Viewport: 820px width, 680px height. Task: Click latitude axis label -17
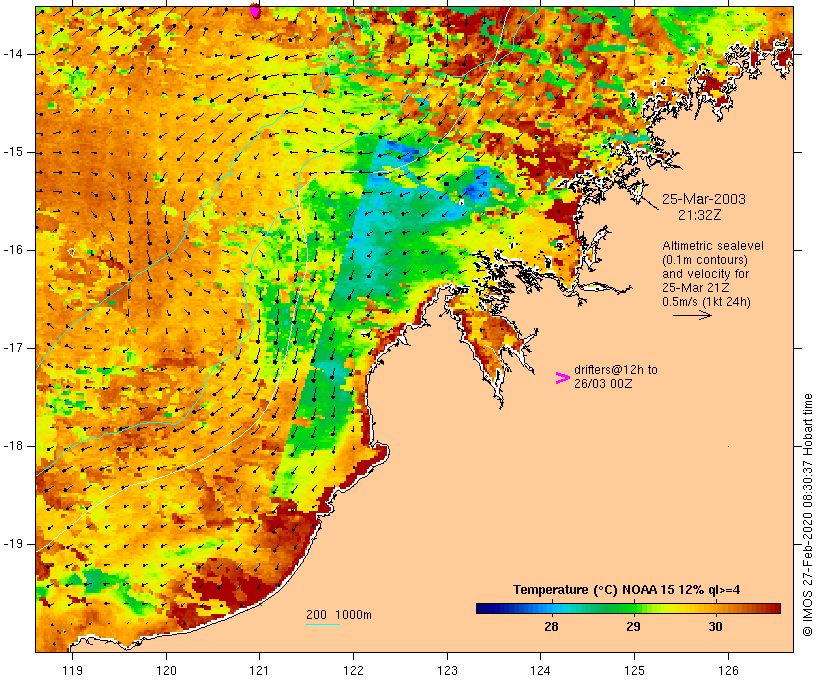coord(13,348)
